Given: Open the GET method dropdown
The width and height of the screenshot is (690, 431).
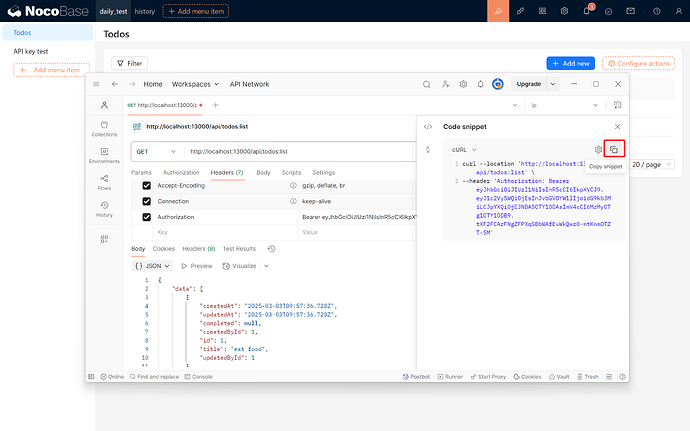Looking at the screenshot, I should point(156,151).
